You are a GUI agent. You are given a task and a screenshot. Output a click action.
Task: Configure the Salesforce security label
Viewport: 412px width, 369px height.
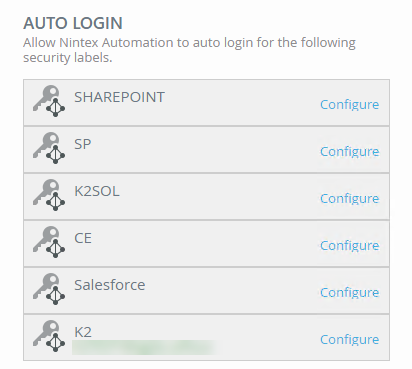tap(349, 293)
